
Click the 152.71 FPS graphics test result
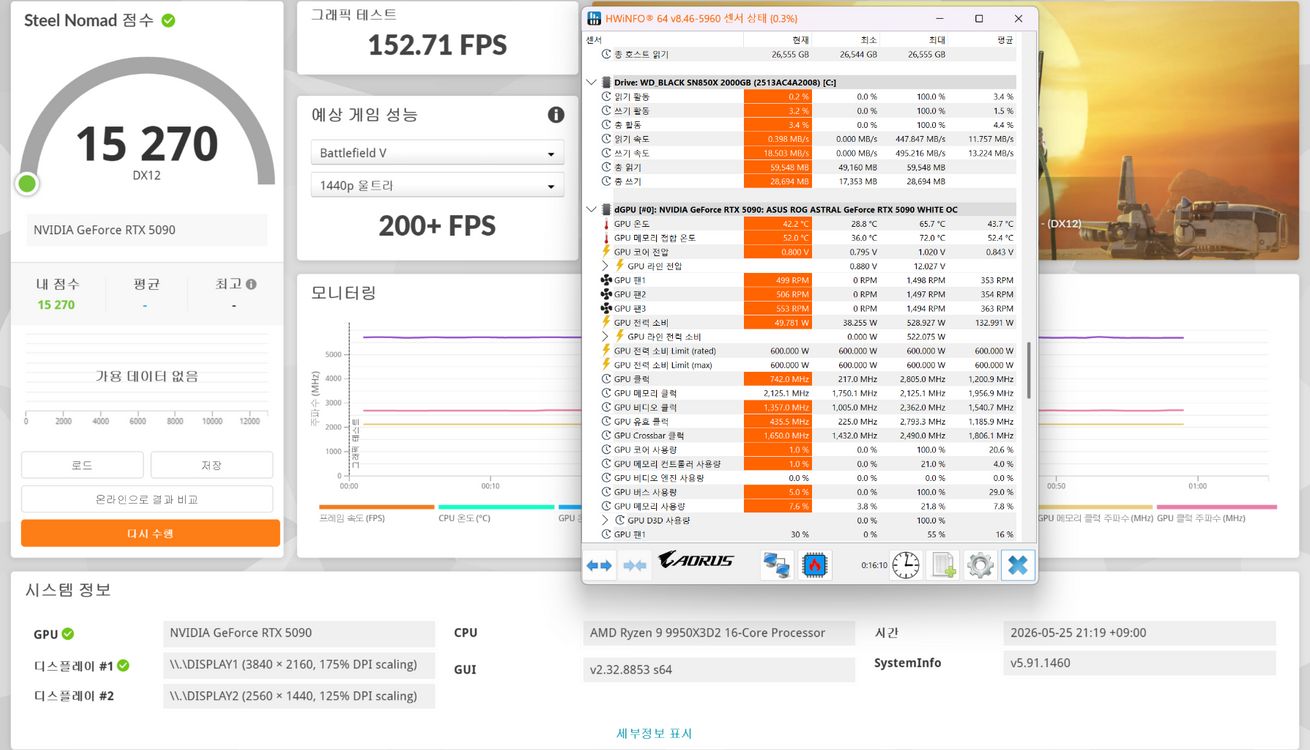(437, 45)
